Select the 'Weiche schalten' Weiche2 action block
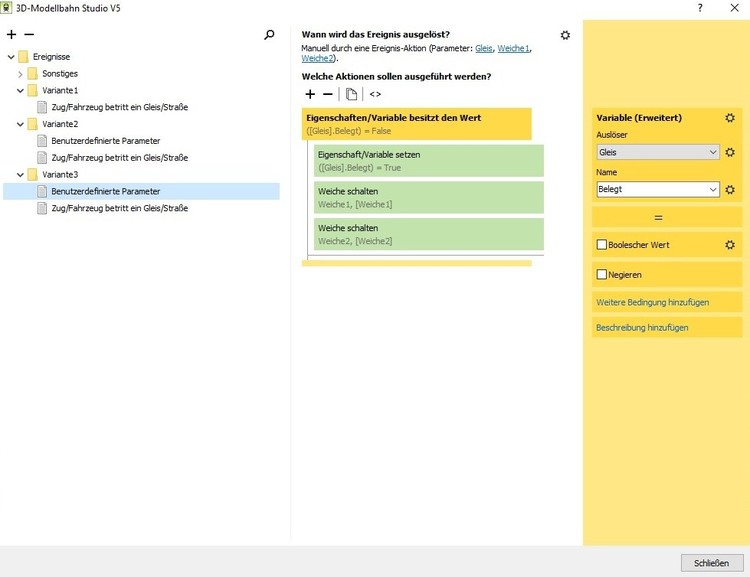Image resolution: width=750 pixels, height=577 pixels. click(x=429, y=234)
